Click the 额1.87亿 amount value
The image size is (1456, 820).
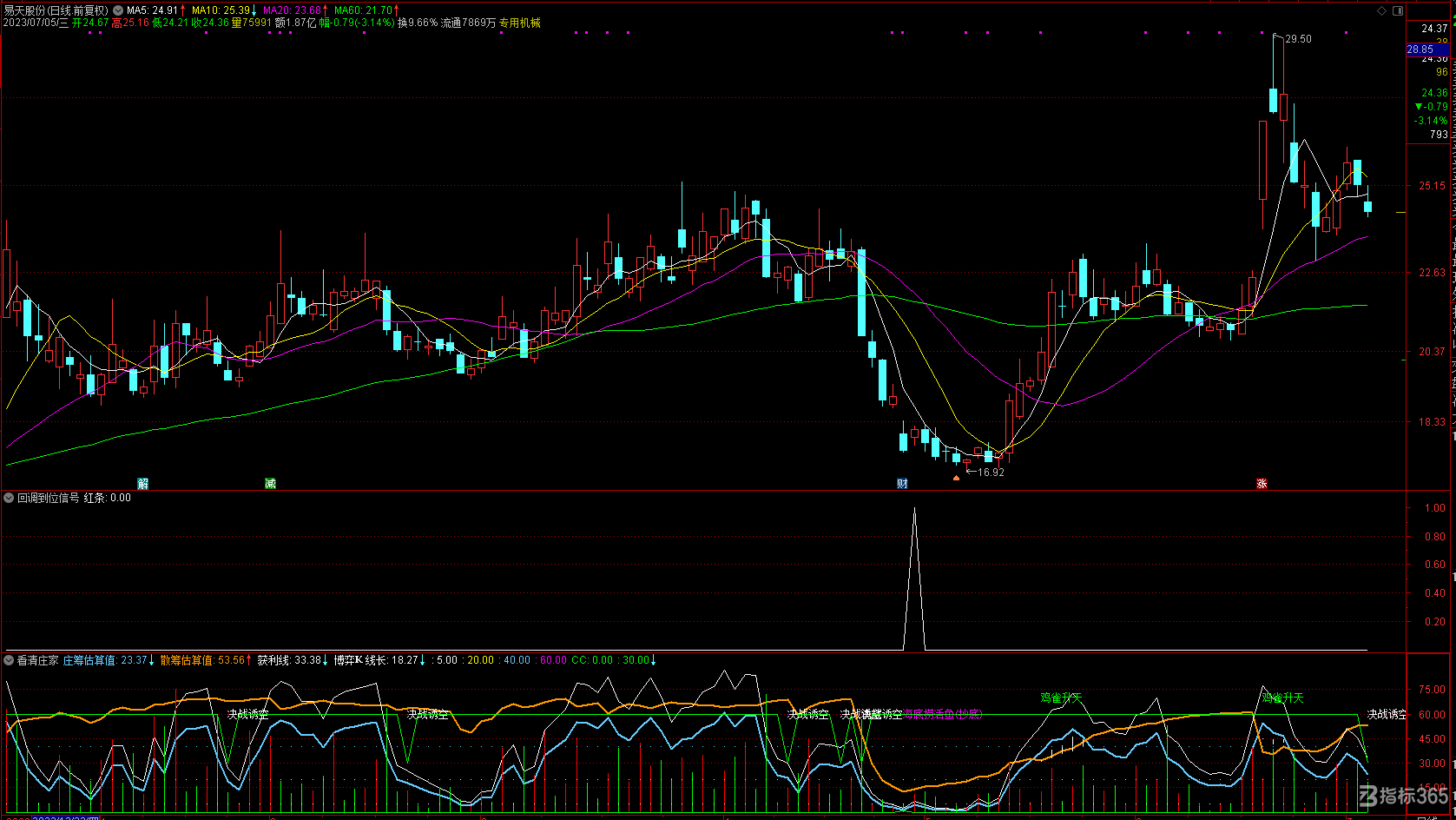[x=296, y=23]
